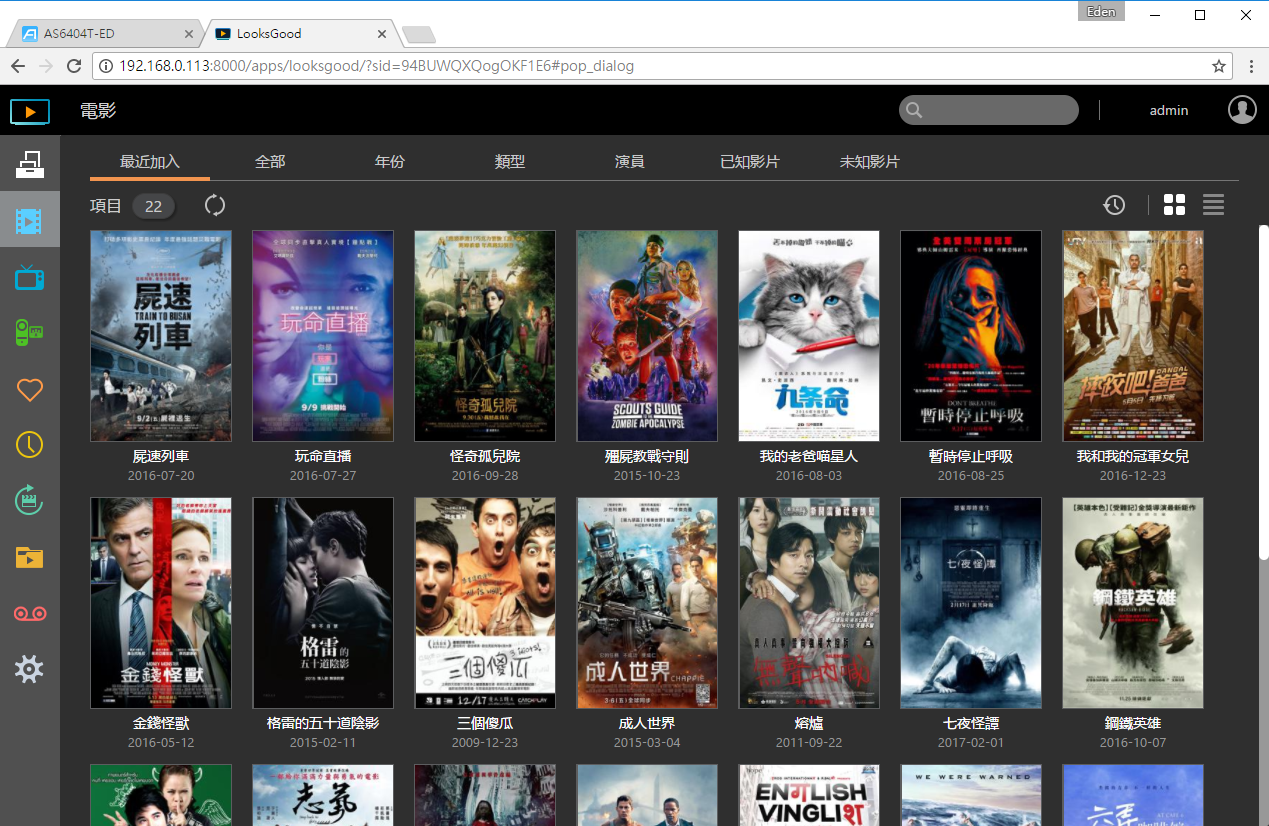Open Chrome three-dot menu
Screen dimensions: 1269x826
1251,66
